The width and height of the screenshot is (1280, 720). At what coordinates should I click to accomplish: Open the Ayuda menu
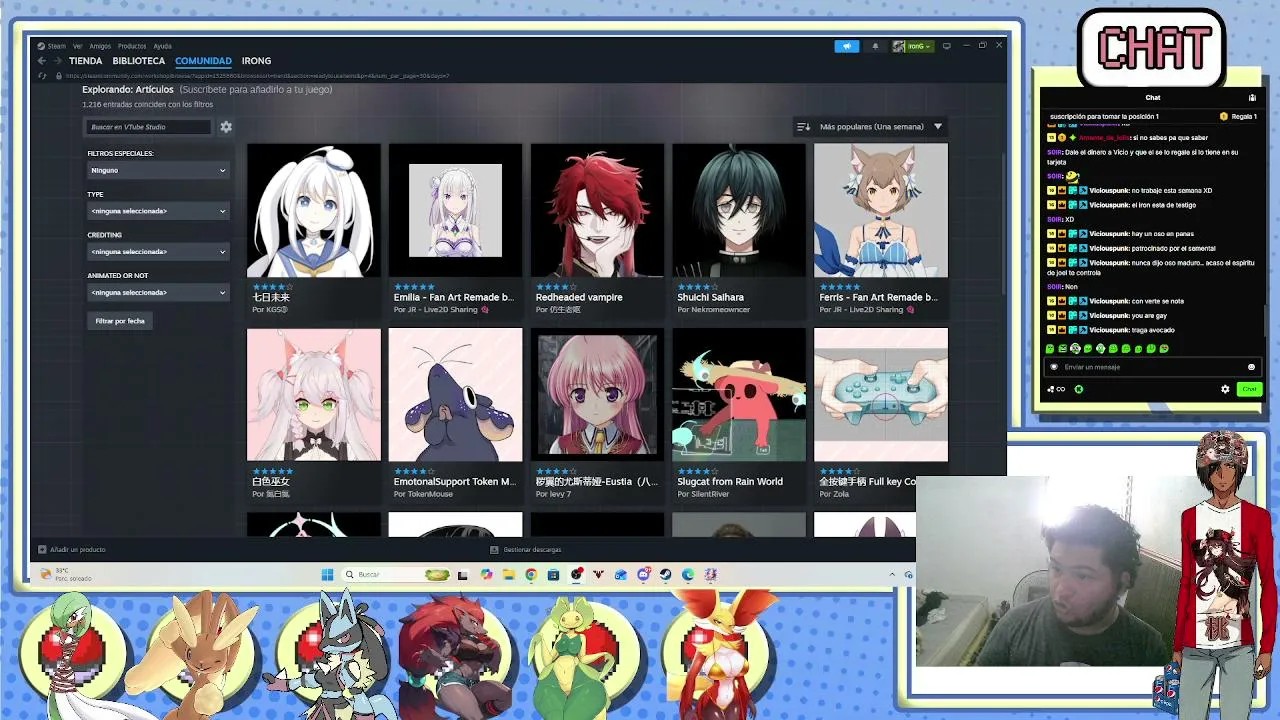click(162, 46)
